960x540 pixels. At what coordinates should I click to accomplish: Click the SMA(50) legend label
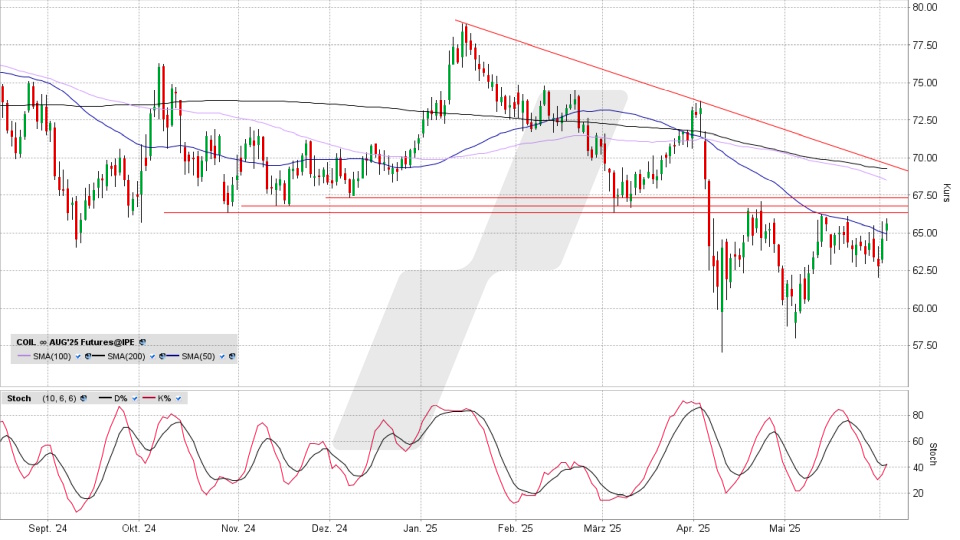[x=198, y=356]
